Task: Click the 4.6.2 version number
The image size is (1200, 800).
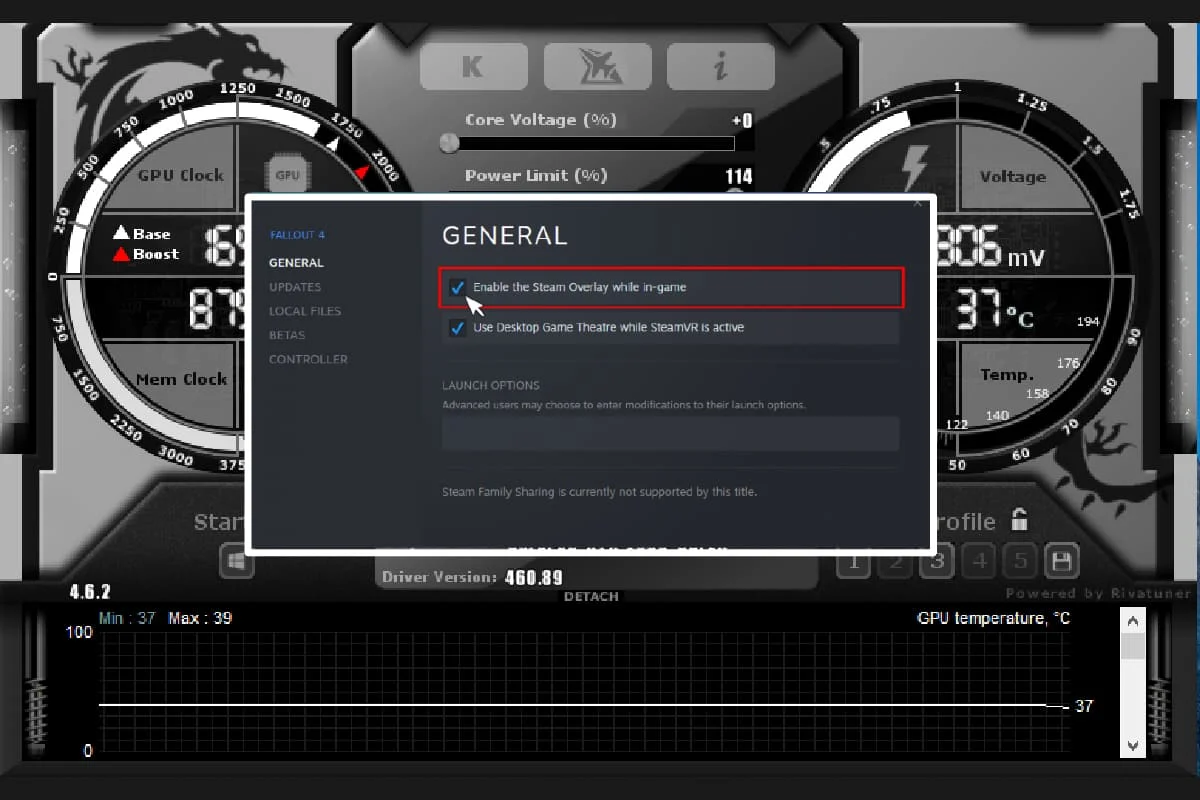Action: (x=90, y=592)
